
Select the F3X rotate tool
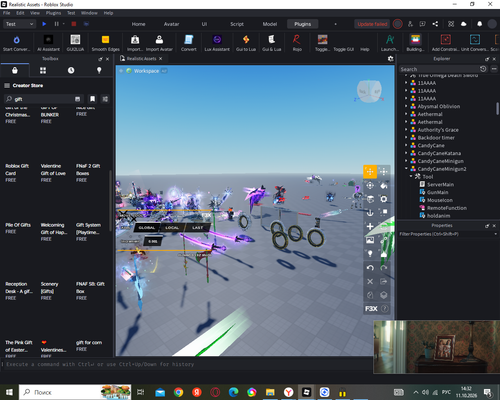[x=370, y=185]
